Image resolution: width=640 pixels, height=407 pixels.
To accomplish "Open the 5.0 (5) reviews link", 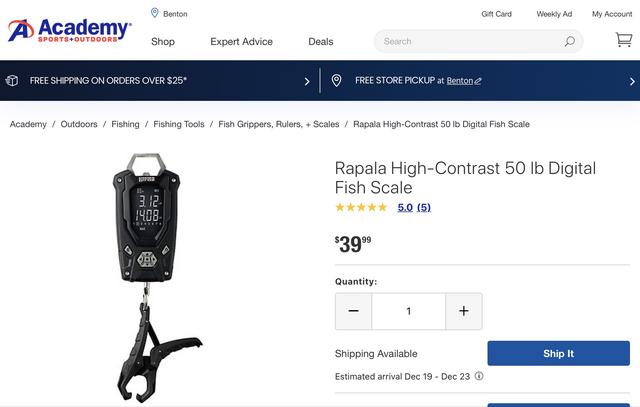I will (x=414, y=207).
